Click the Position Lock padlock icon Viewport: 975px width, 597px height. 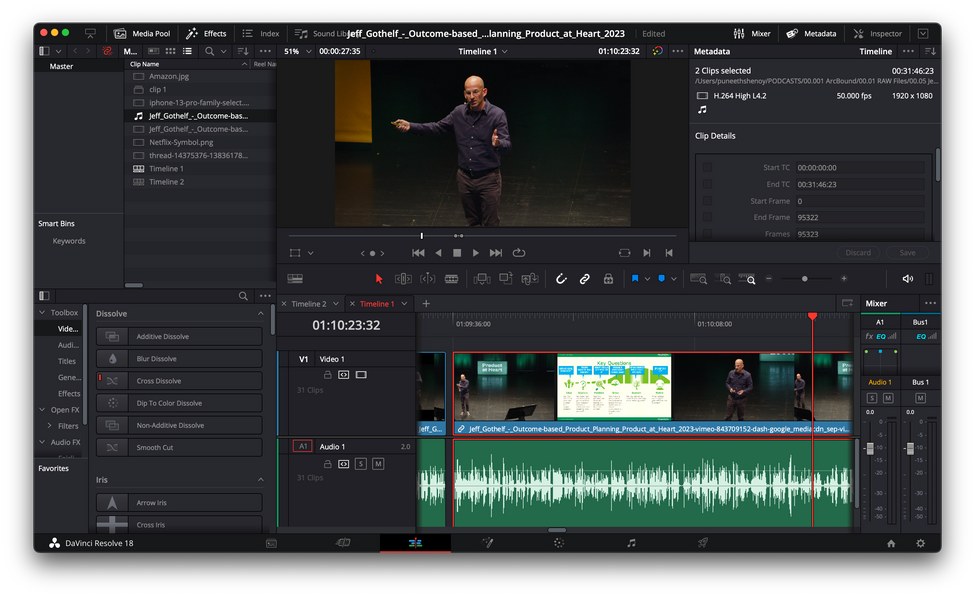point(608,279)
